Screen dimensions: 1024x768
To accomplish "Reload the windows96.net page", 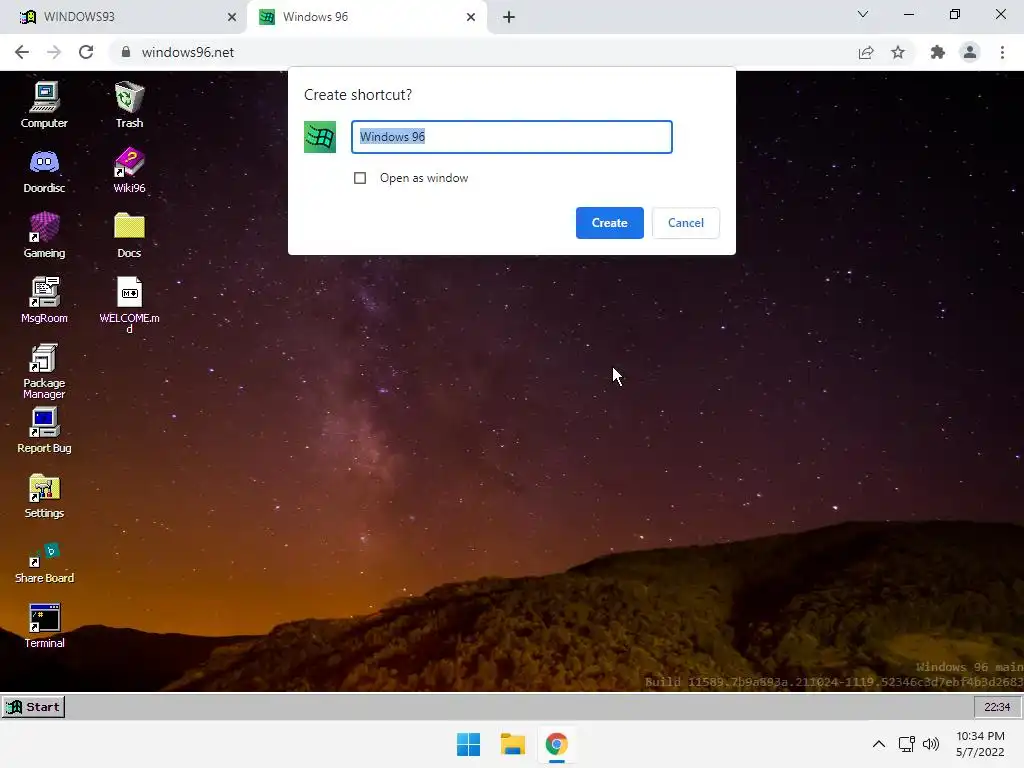I will click(86, 52).
